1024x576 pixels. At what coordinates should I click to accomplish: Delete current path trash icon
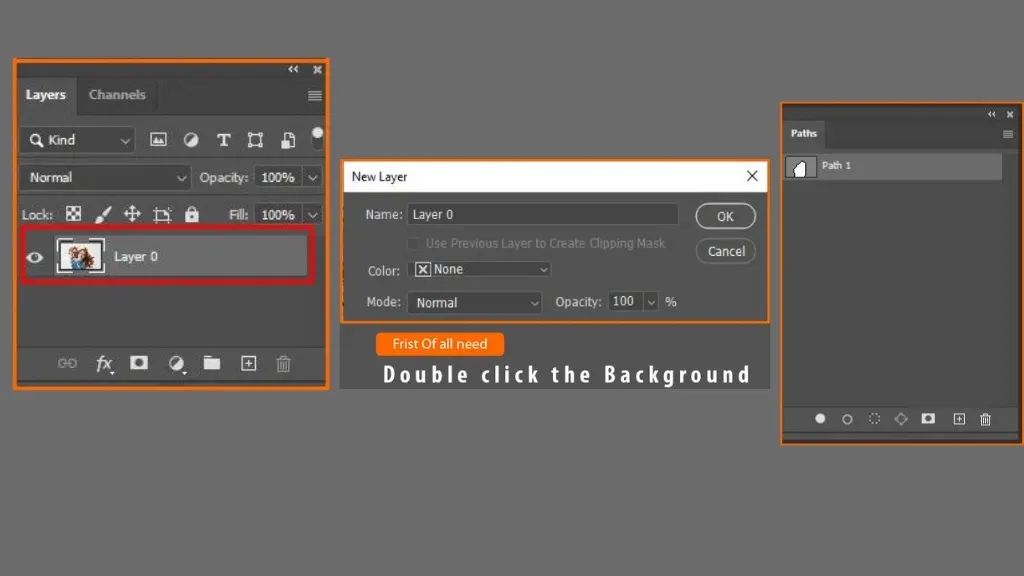tap(985, 419)
